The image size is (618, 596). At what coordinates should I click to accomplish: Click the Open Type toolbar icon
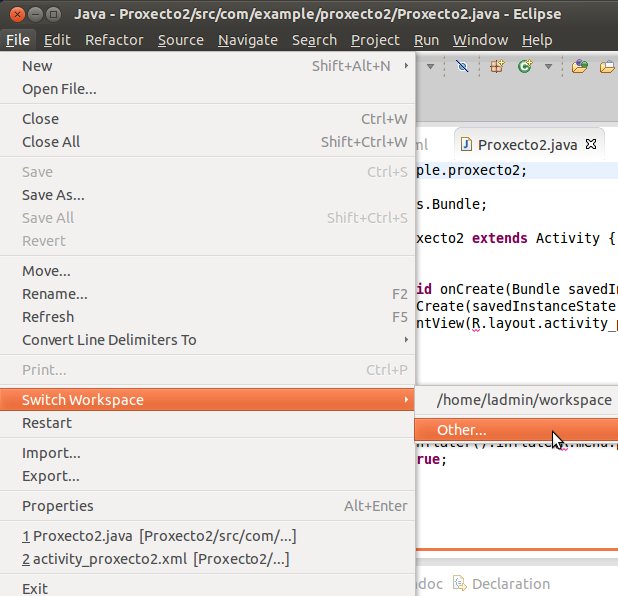coord(579,66)
